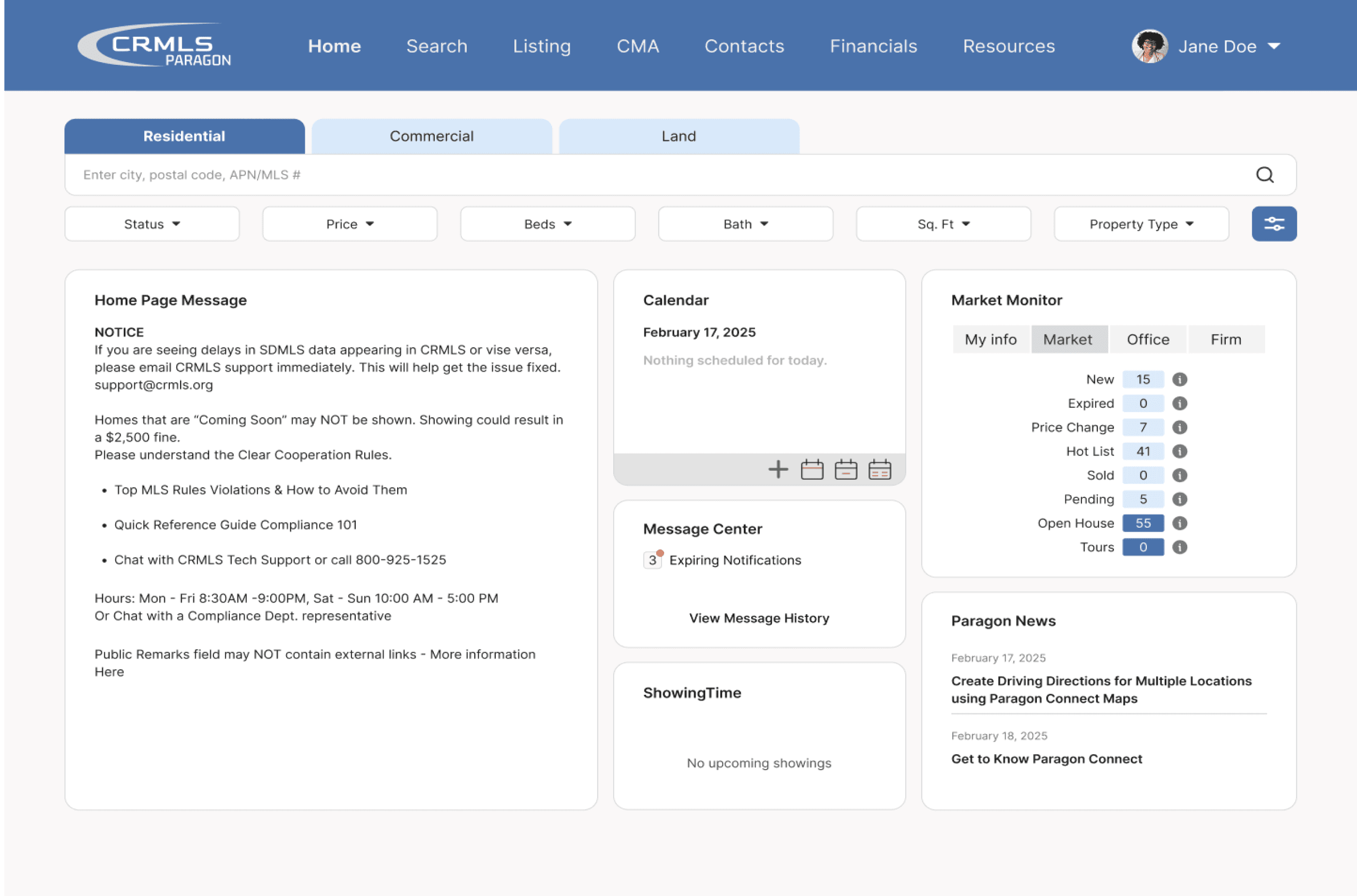Click the CRMLS Paragon logo
This screenshot has width=1357, height=896.
pos(154,45)
